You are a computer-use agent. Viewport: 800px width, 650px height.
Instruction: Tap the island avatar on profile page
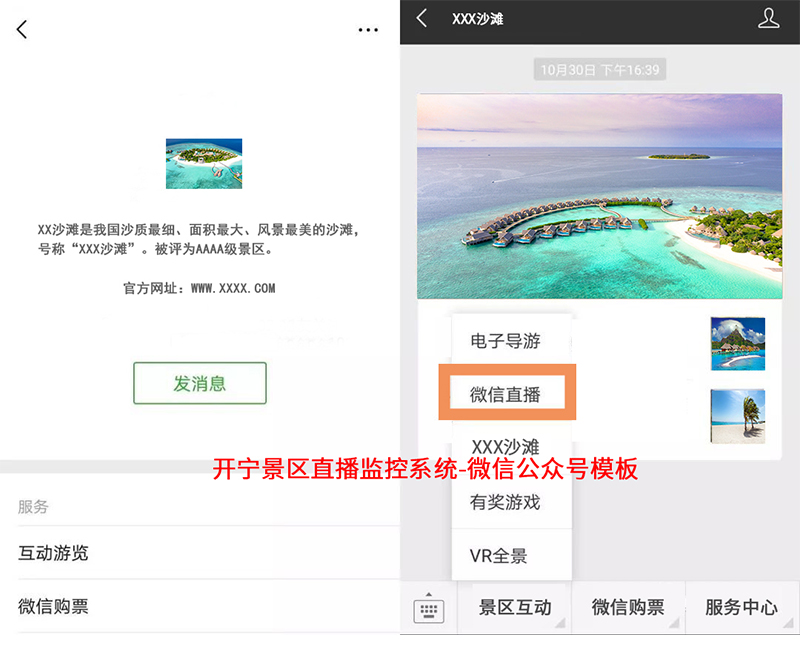coord(203,164)
